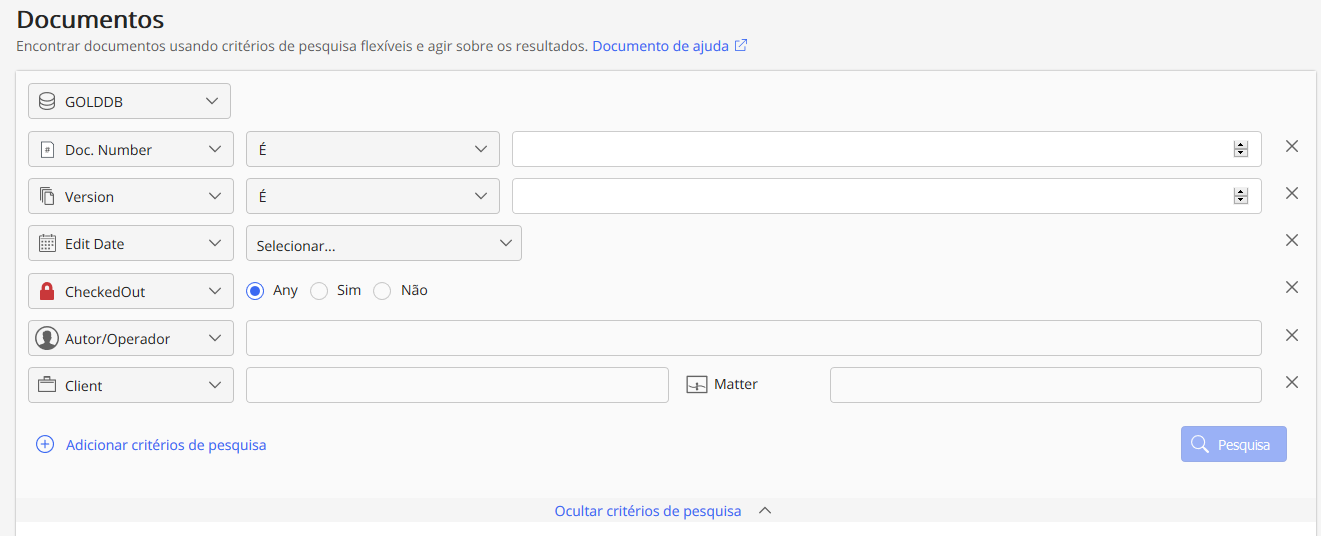This screenshot has height=536, width=1321.
Task: Click the Autor/Operador text field
Action: pyautogui.click(x=753, y=338)
